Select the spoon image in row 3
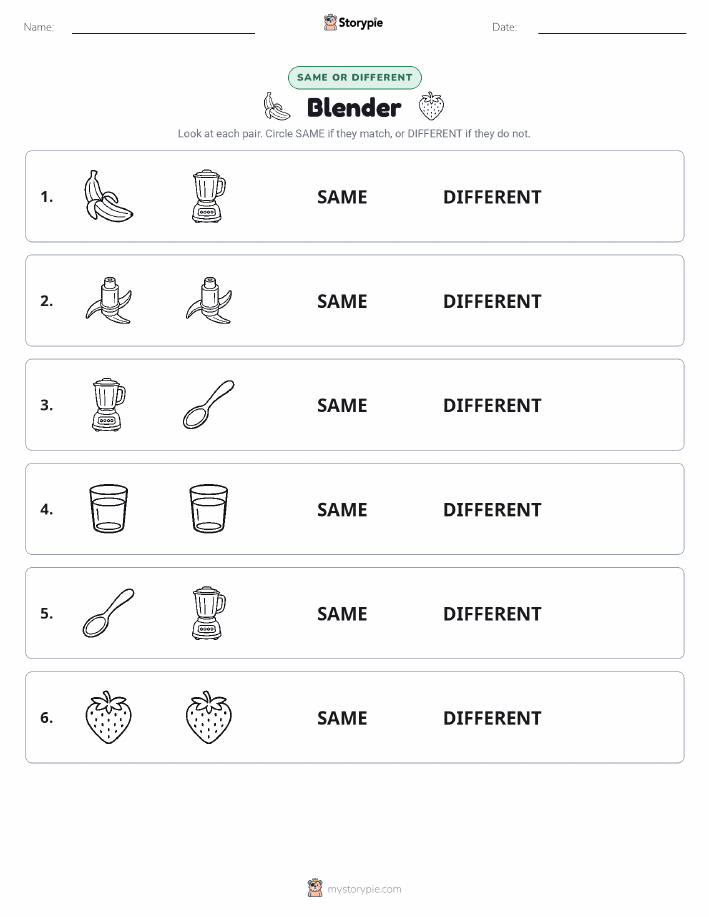Viewport: 709px width, 917px height. [209, 405]
